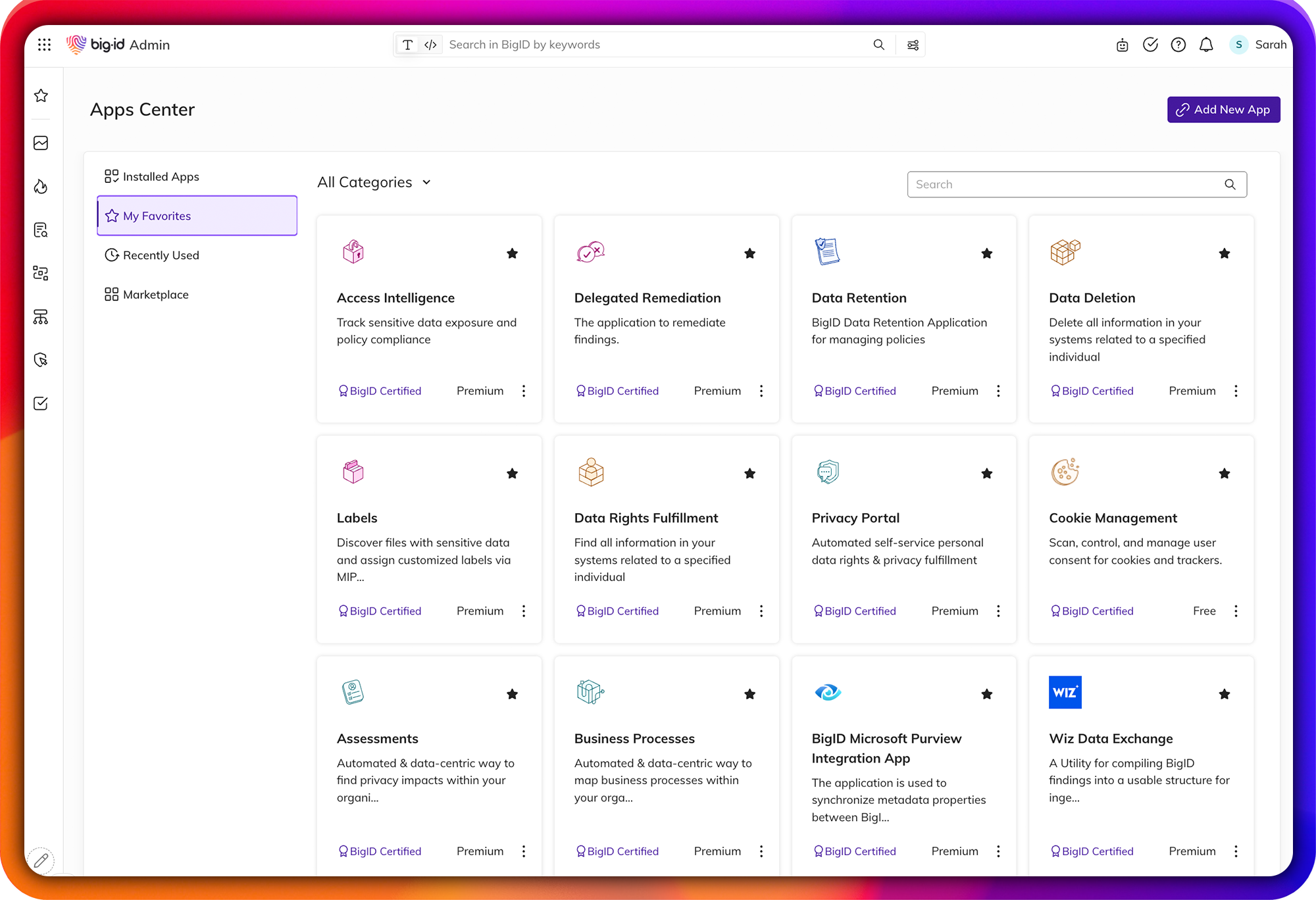Open notifications via the bell icon

[x=1206, y=44]
